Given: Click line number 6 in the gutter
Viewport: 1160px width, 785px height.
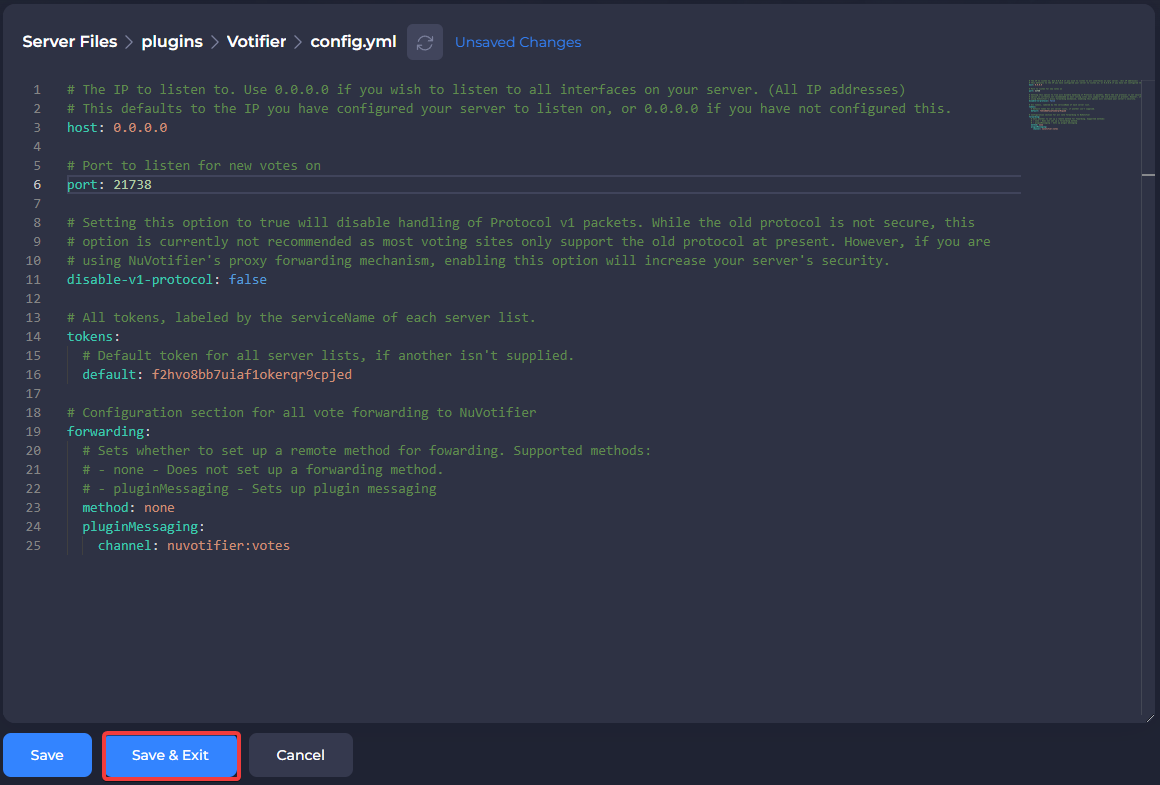Looking at the screenshot, I should pyautogui.click(x=37, y=184).
